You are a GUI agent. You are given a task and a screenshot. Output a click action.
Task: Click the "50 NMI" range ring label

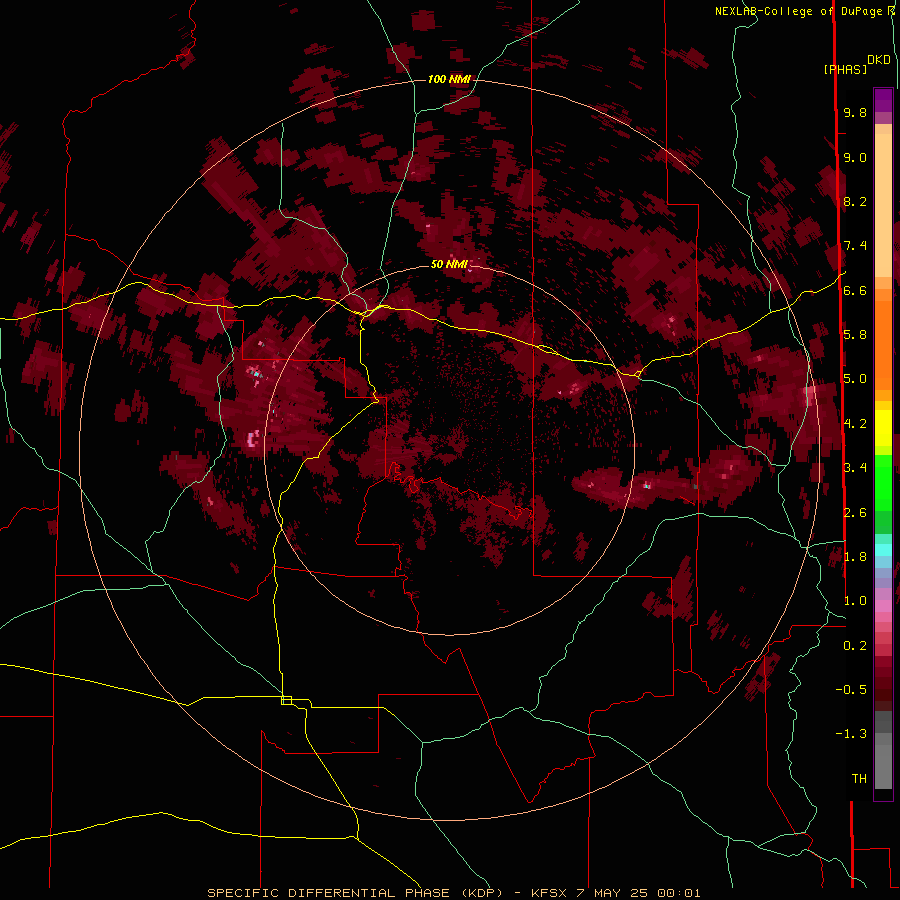click(449, 265)
